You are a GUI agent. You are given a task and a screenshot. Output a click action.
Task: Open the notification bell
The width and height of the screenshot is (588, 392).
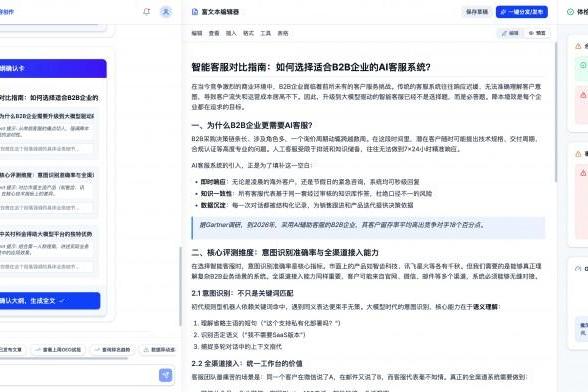click(147, 12)
